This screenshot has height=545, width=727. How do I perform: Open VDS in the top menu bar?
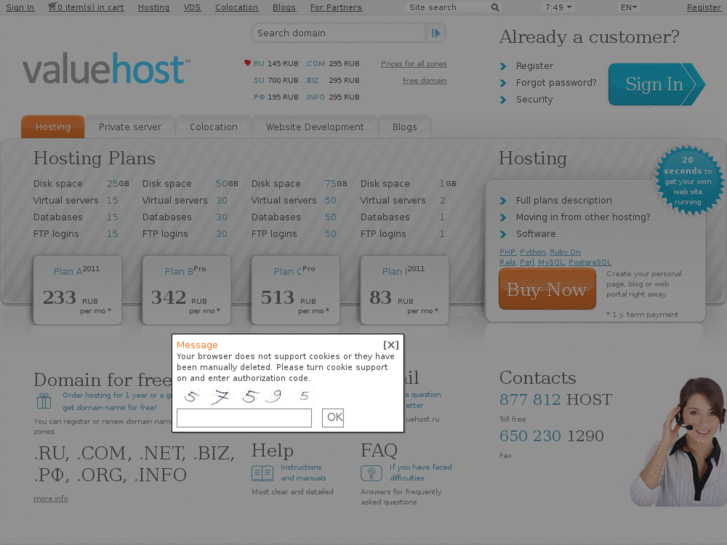click(192, 7)
